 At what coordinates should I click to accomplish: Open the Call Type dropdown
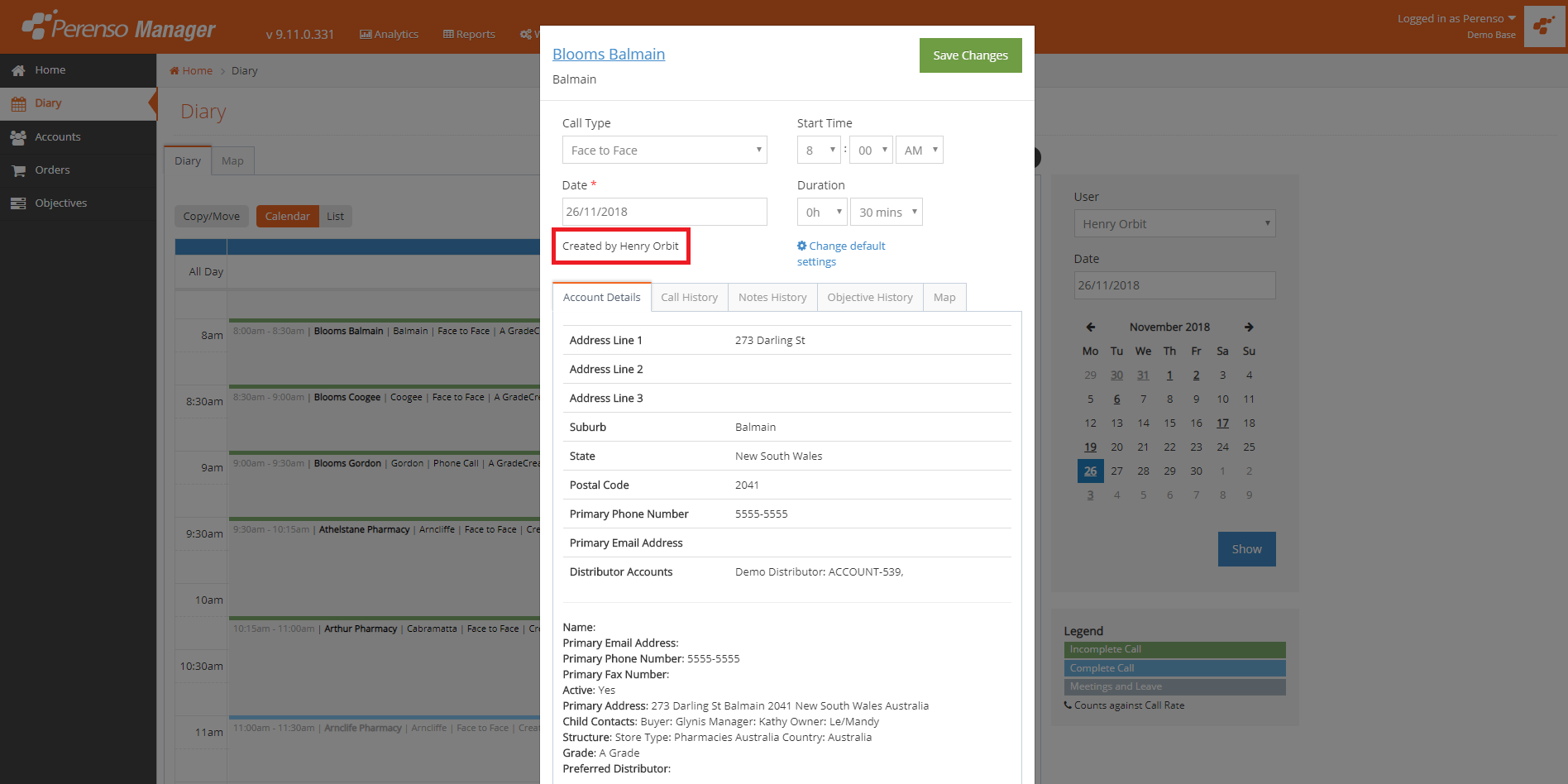pos(664,151)
